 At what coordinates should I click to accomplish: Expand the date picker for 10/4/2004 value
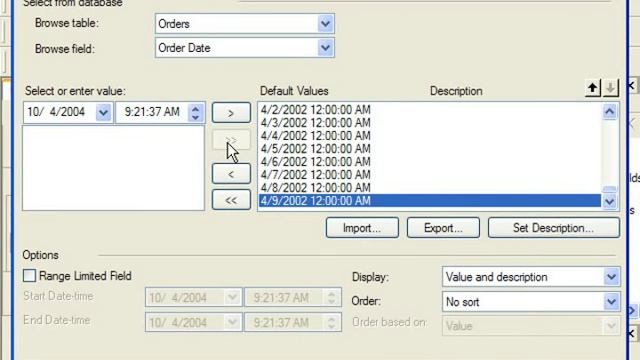tap(103, 112)
